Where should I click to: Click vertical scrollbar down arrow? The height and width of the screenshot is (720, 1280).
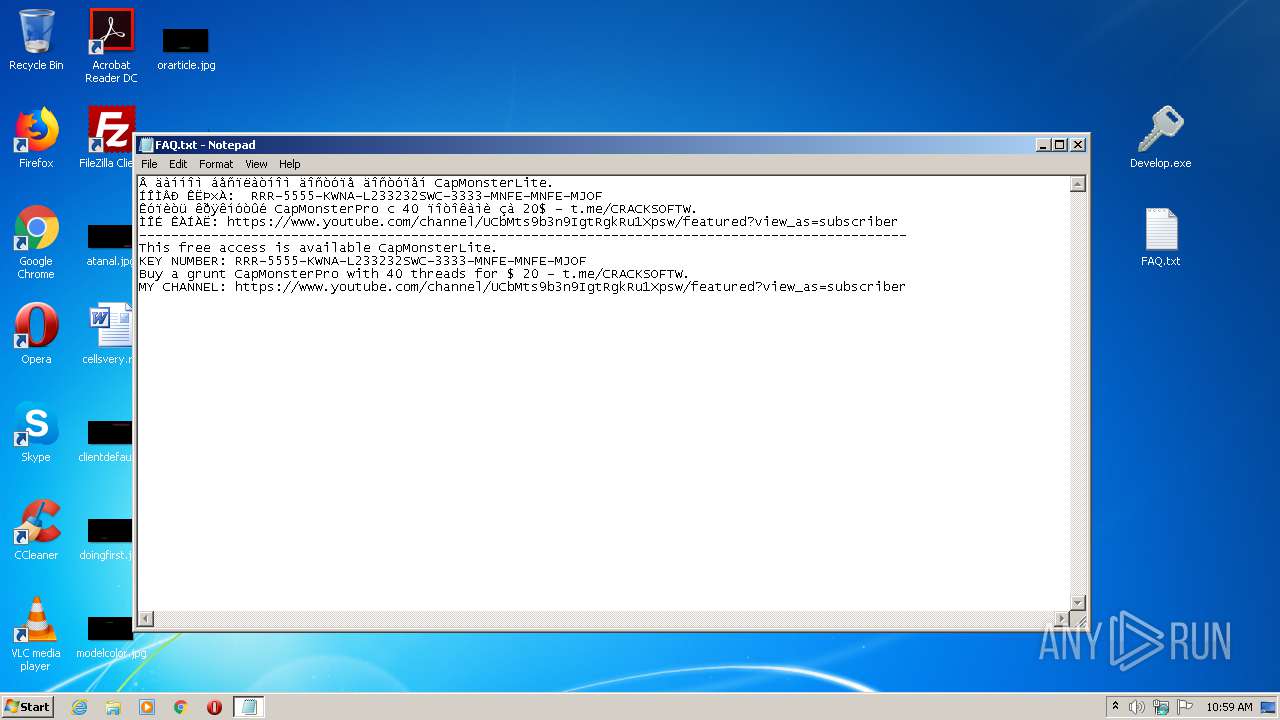[1078, 603]
